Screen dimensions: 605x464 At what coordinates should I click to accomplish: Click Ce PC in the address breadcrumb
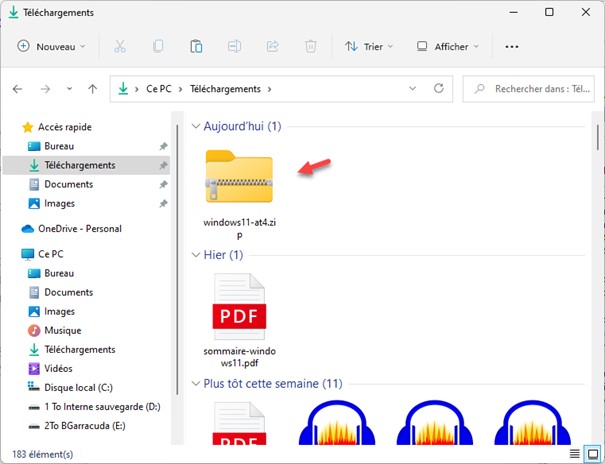pyautogui.click(x=160, y=89)
